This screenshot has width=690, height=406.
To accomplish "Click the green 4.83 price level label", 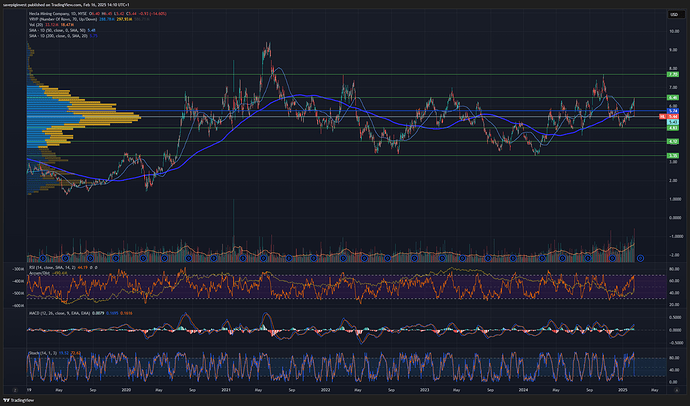I will 673,128.
